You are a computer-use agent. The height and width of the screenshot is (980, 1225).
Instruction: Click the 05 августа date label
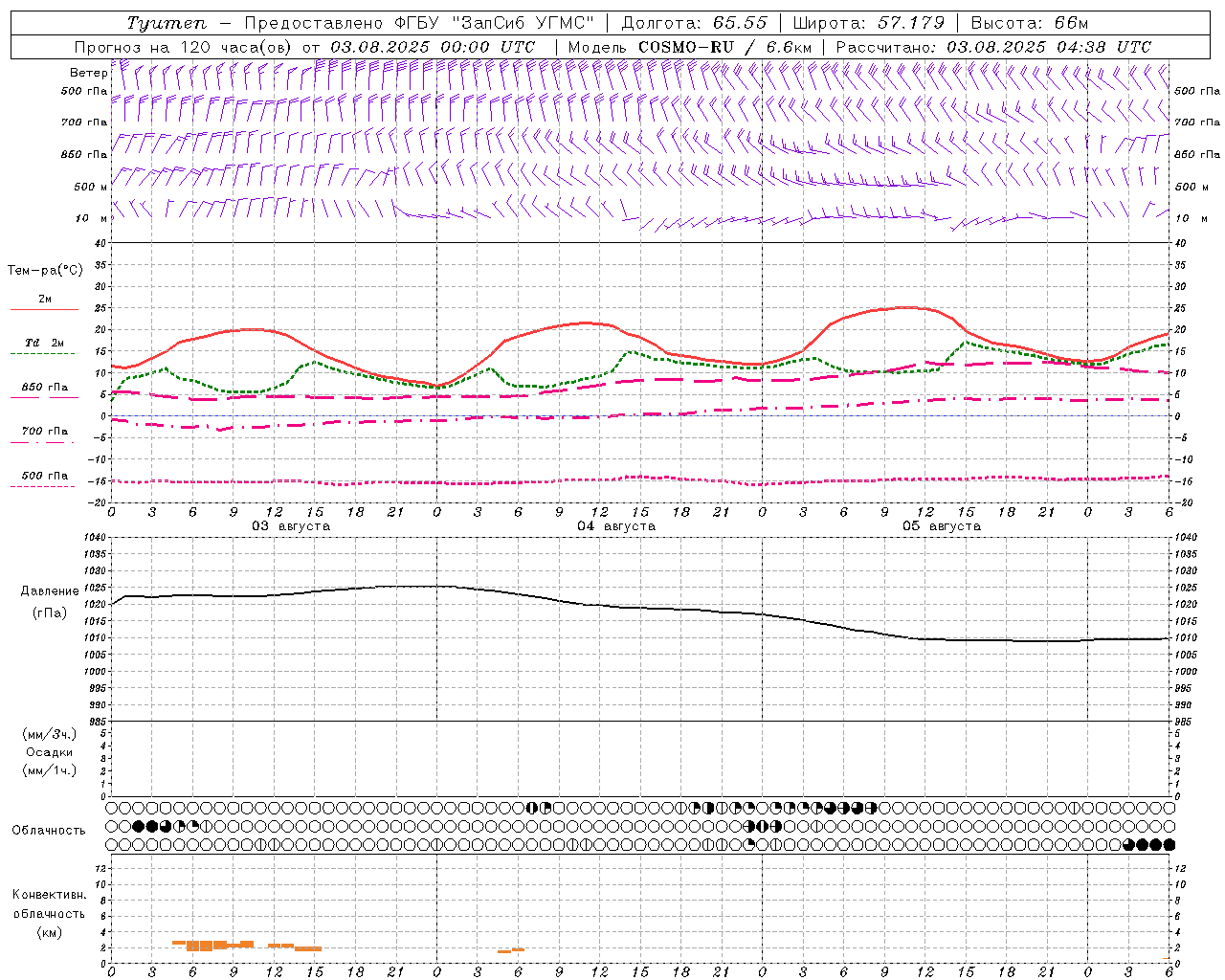(942, 526)
